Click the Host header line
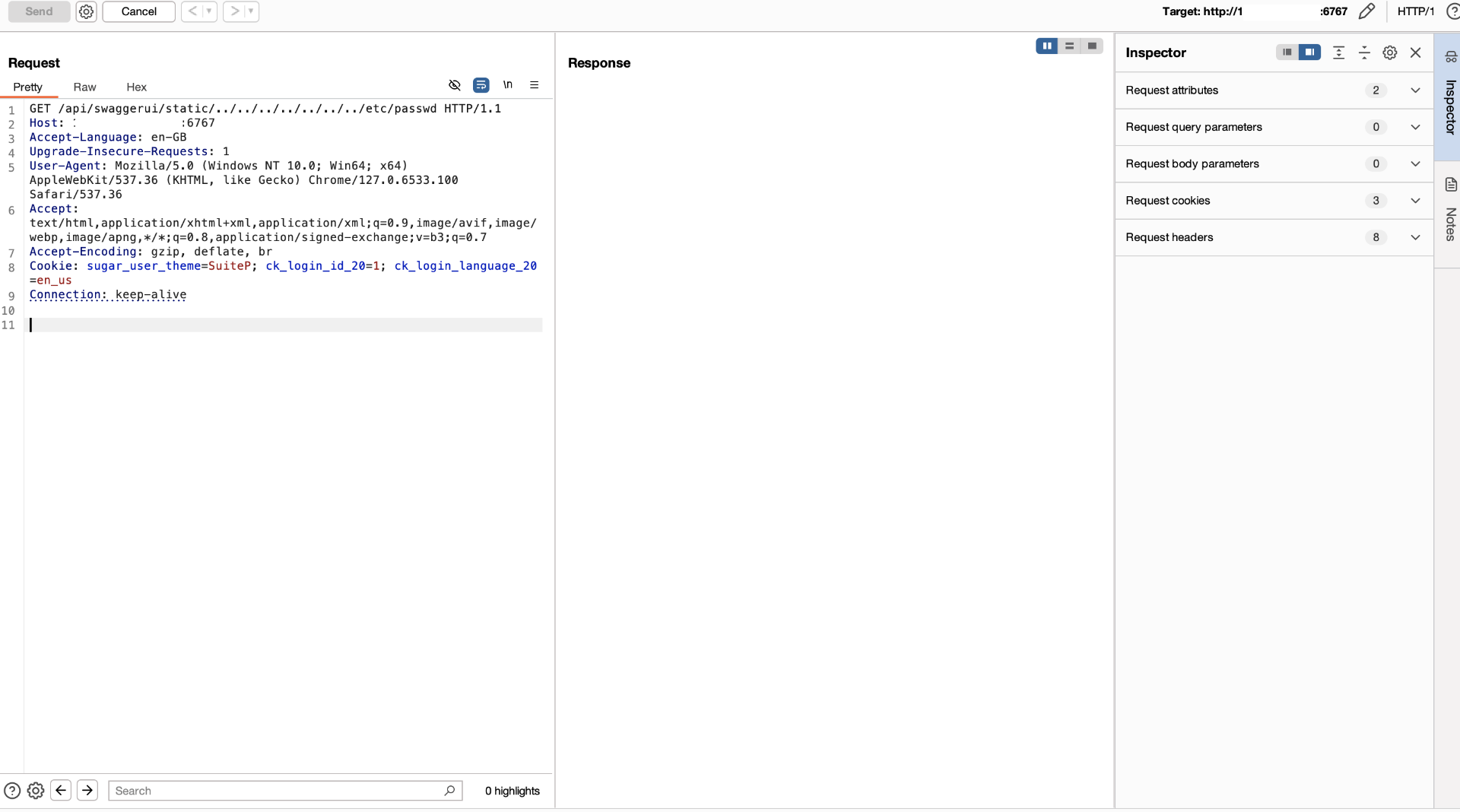Image resolution: width=1460 pixels, height=812 pixels. point(122,123)
